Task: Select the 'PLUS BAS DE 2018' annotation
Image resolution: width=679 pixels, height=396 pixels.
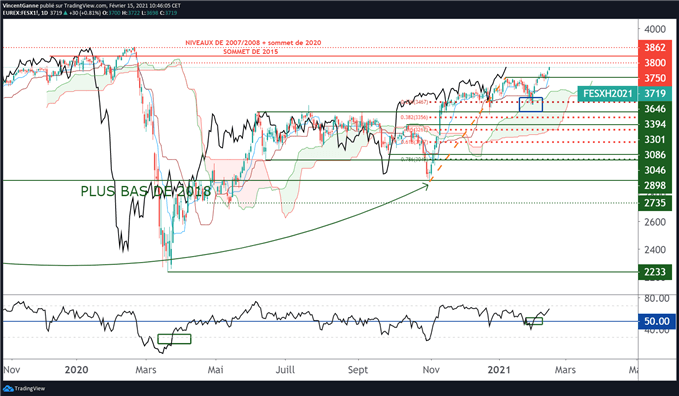Action: (x=146, y=191)
